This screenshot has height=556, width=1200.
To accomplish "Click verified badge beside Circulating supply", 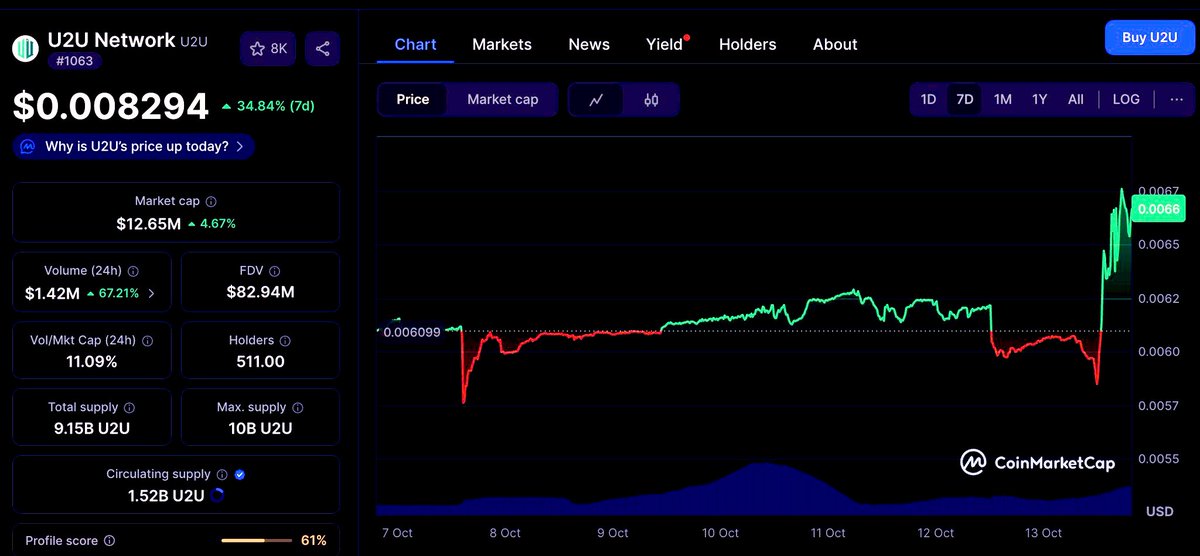I will (239, 475).
